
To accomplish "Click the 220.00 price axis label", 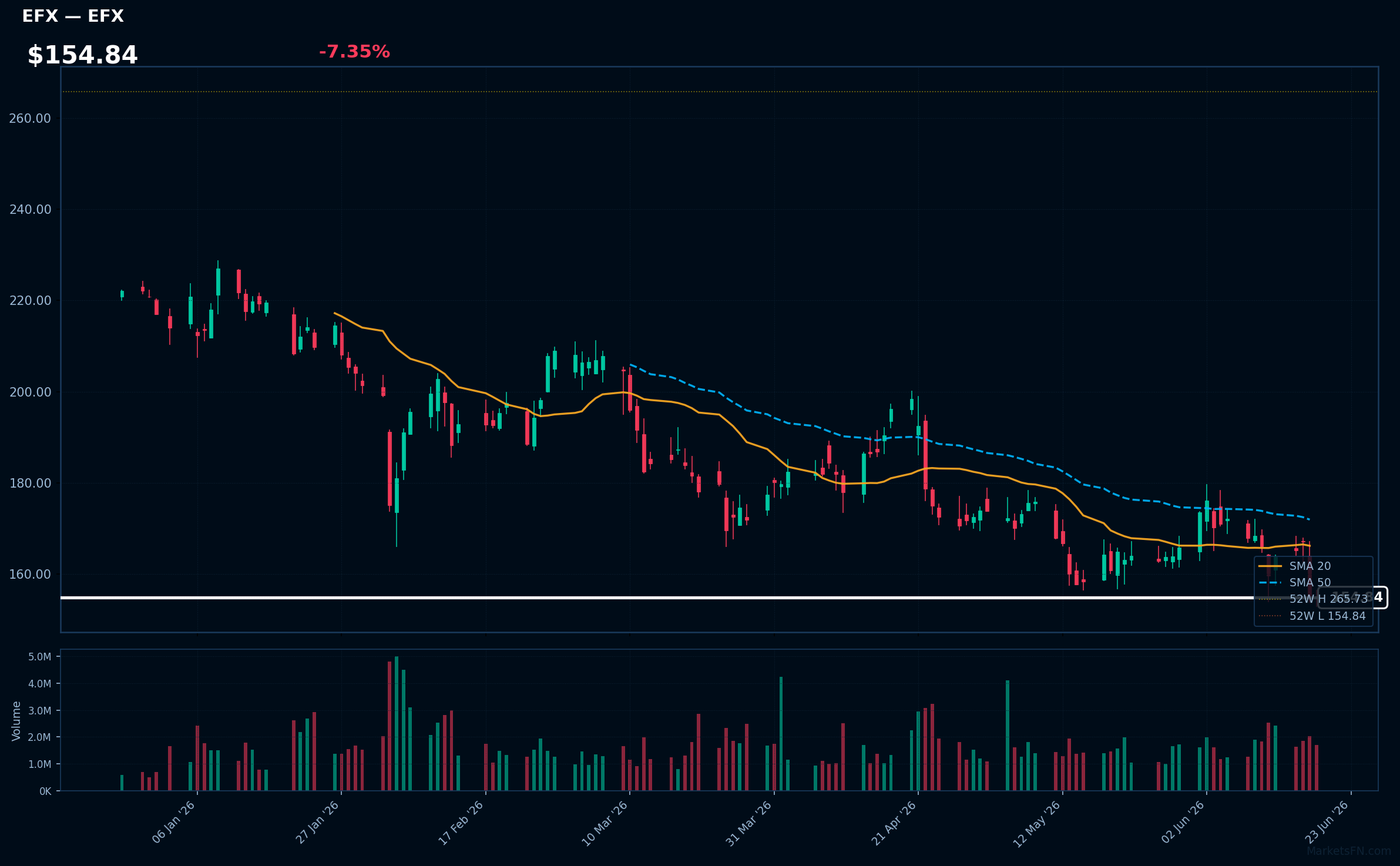I will point(30,301).
